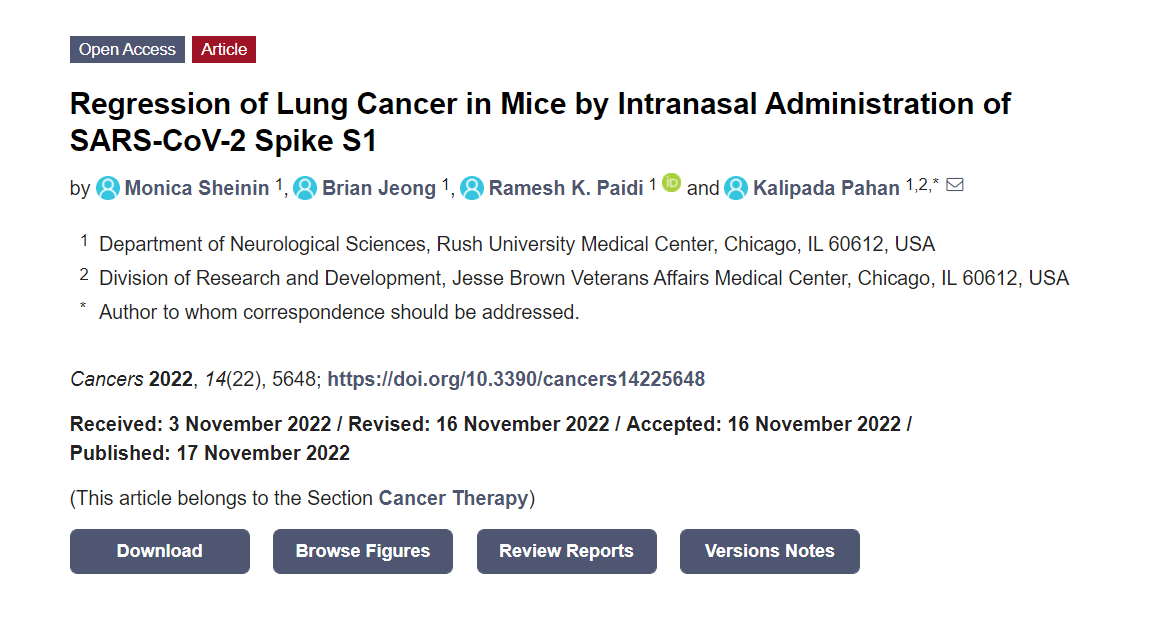
Task: Click Monica Sheinin's profile avatar icon
Action: 108,188
